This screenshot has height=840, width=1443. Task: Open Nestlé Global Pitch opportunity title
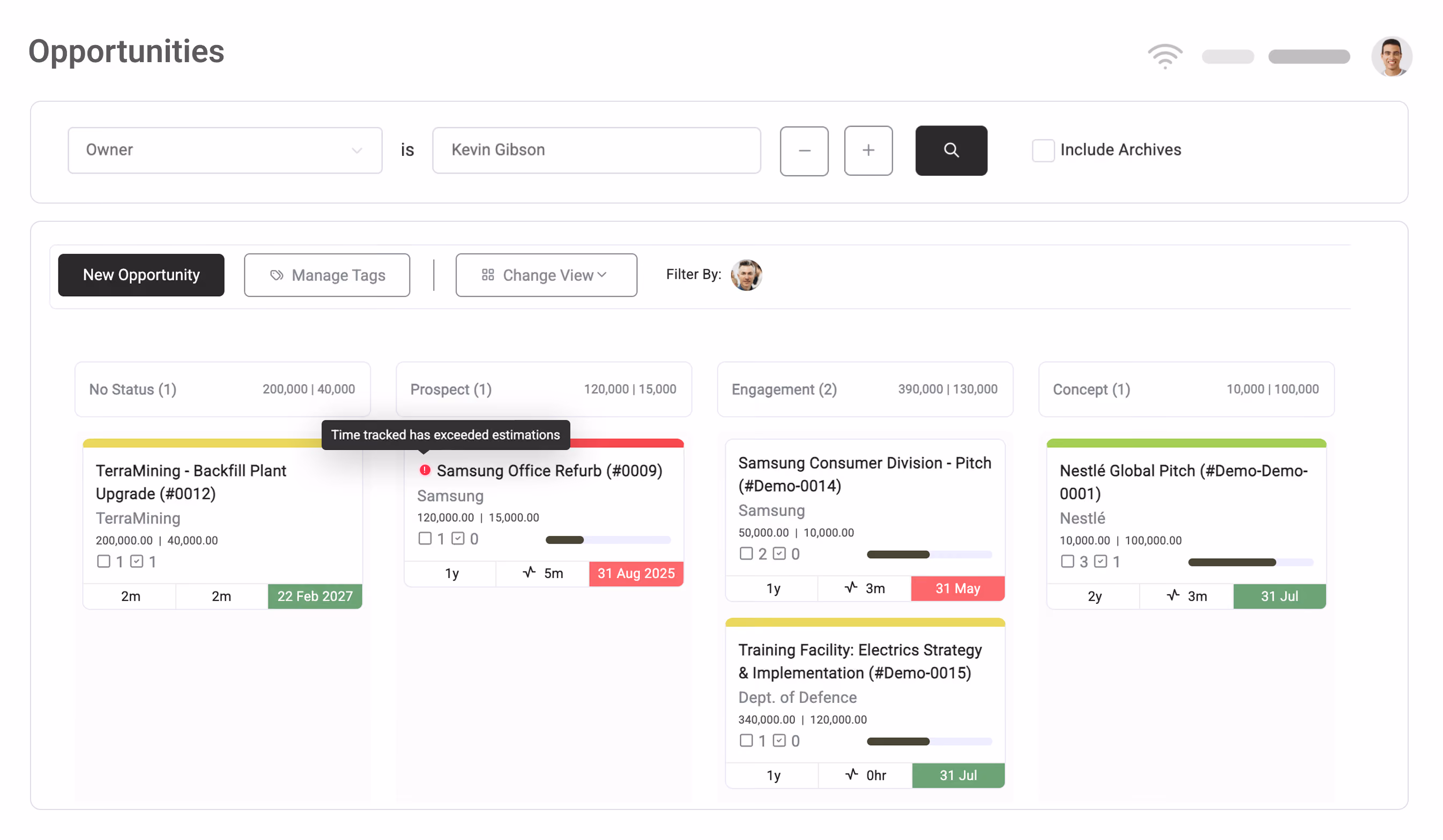pos(1183,482)
